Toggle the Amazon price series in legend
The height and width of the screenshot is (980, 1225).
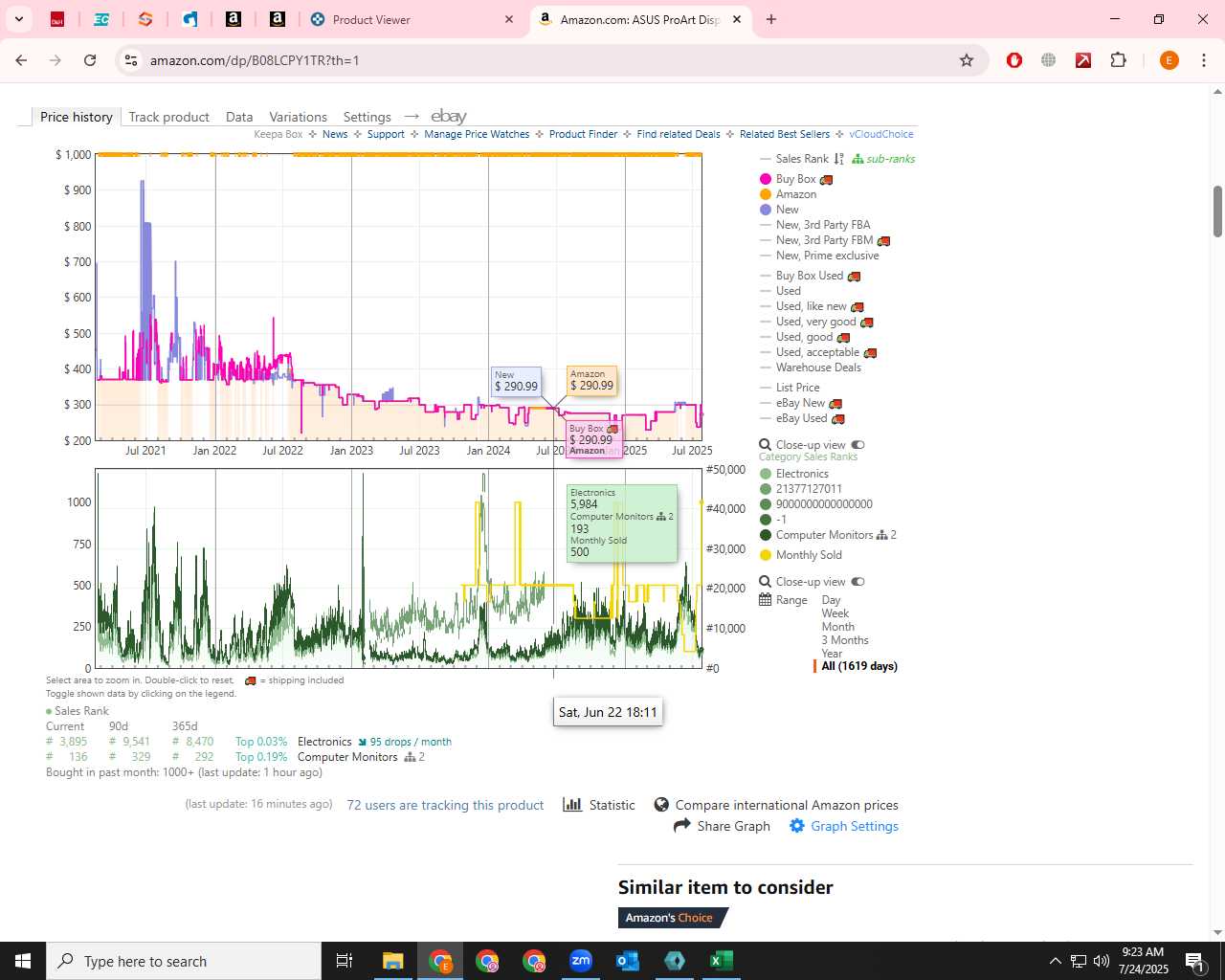(788, 194)
